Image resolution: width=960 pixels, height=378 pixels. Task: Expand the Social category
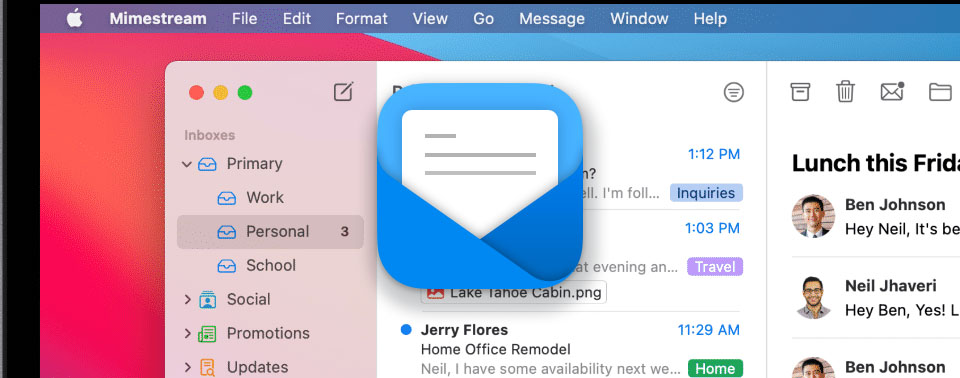pyautogui.click(x=188, y=300)
